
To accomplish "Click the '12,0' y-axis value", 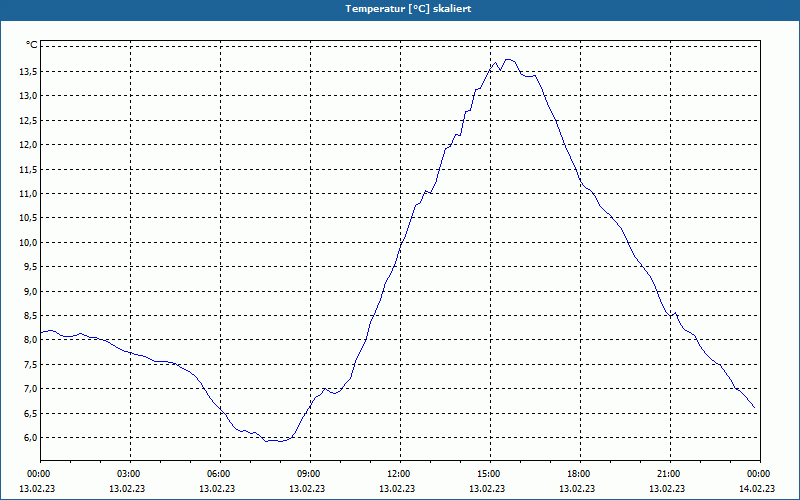I will pyautogui.click(x=28, y=145).
